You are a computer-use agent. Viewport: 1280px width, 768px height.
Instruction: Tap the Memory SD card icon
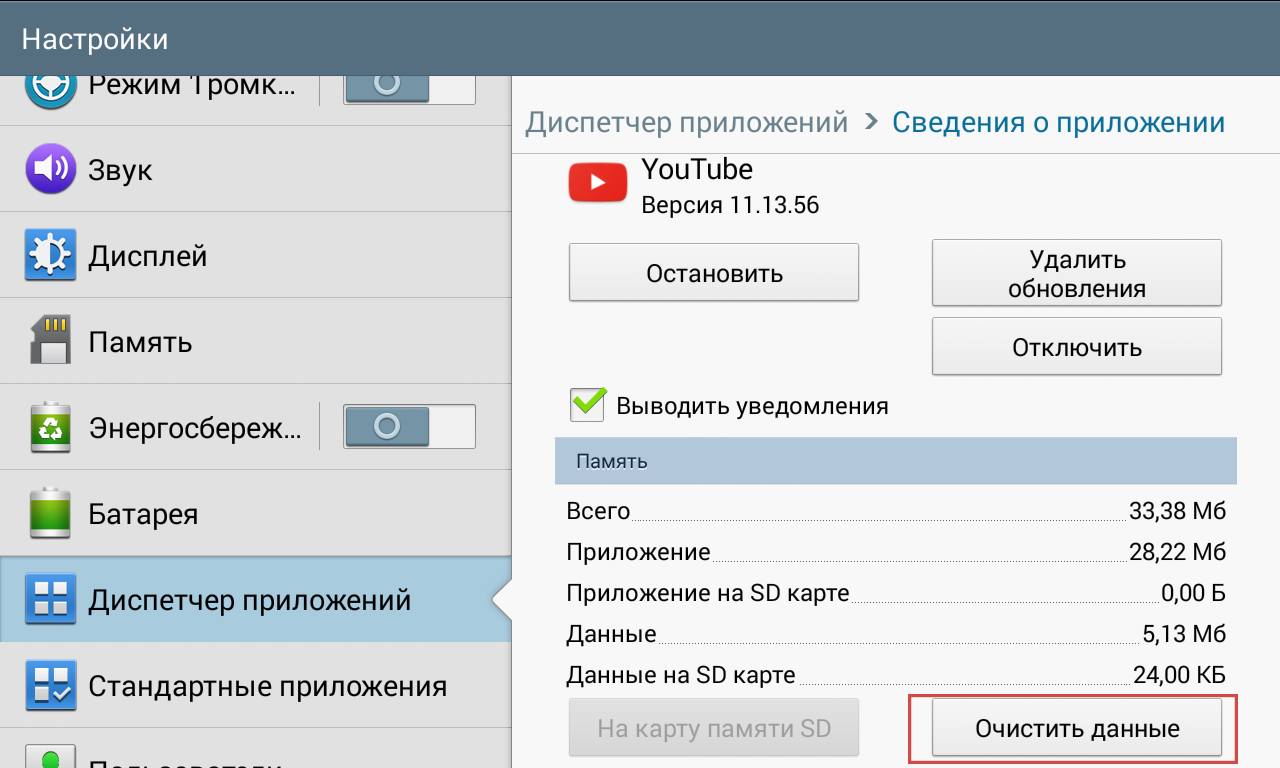coord(50,342)
